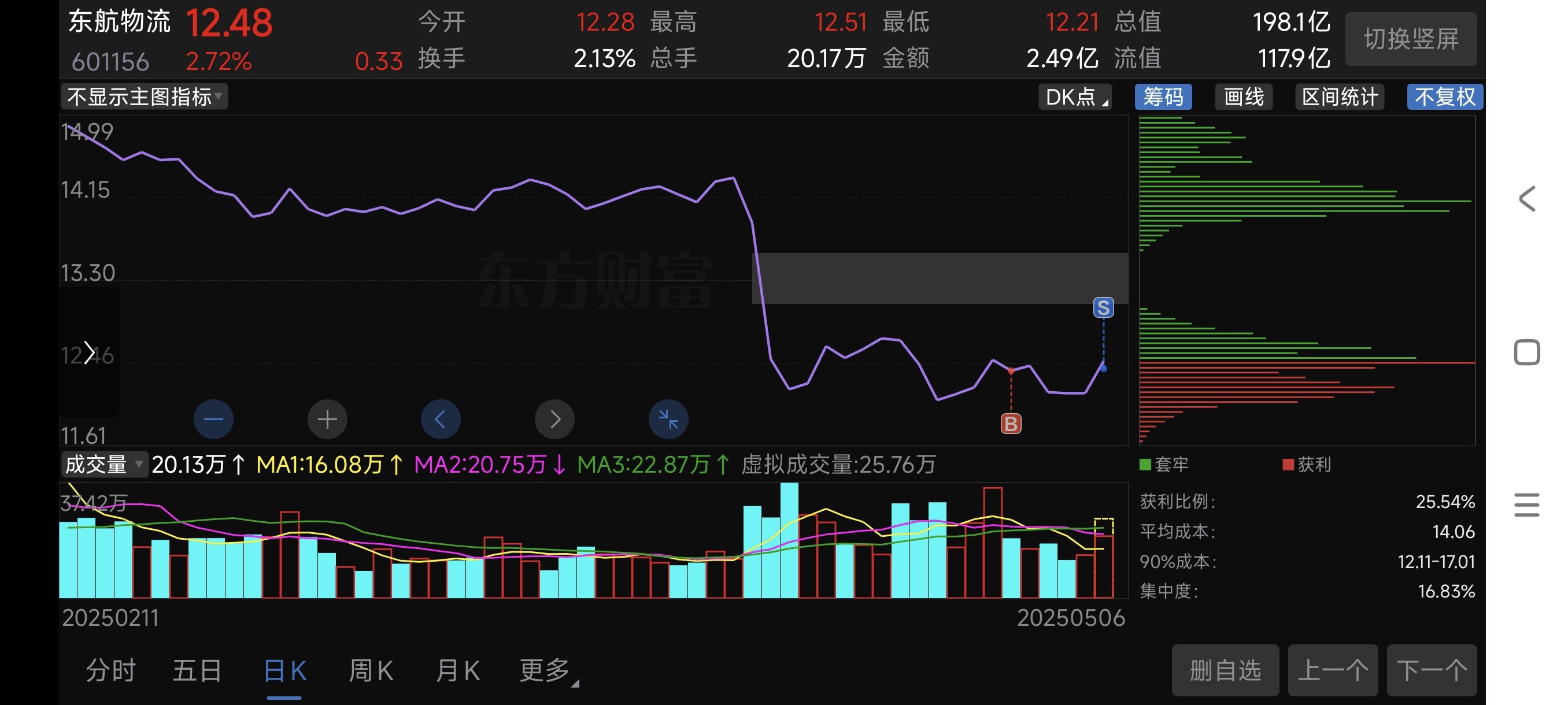Tap 平均成本 value 14.06
The height and width of the screenshot is (705, 1568).
(1454, 532)
